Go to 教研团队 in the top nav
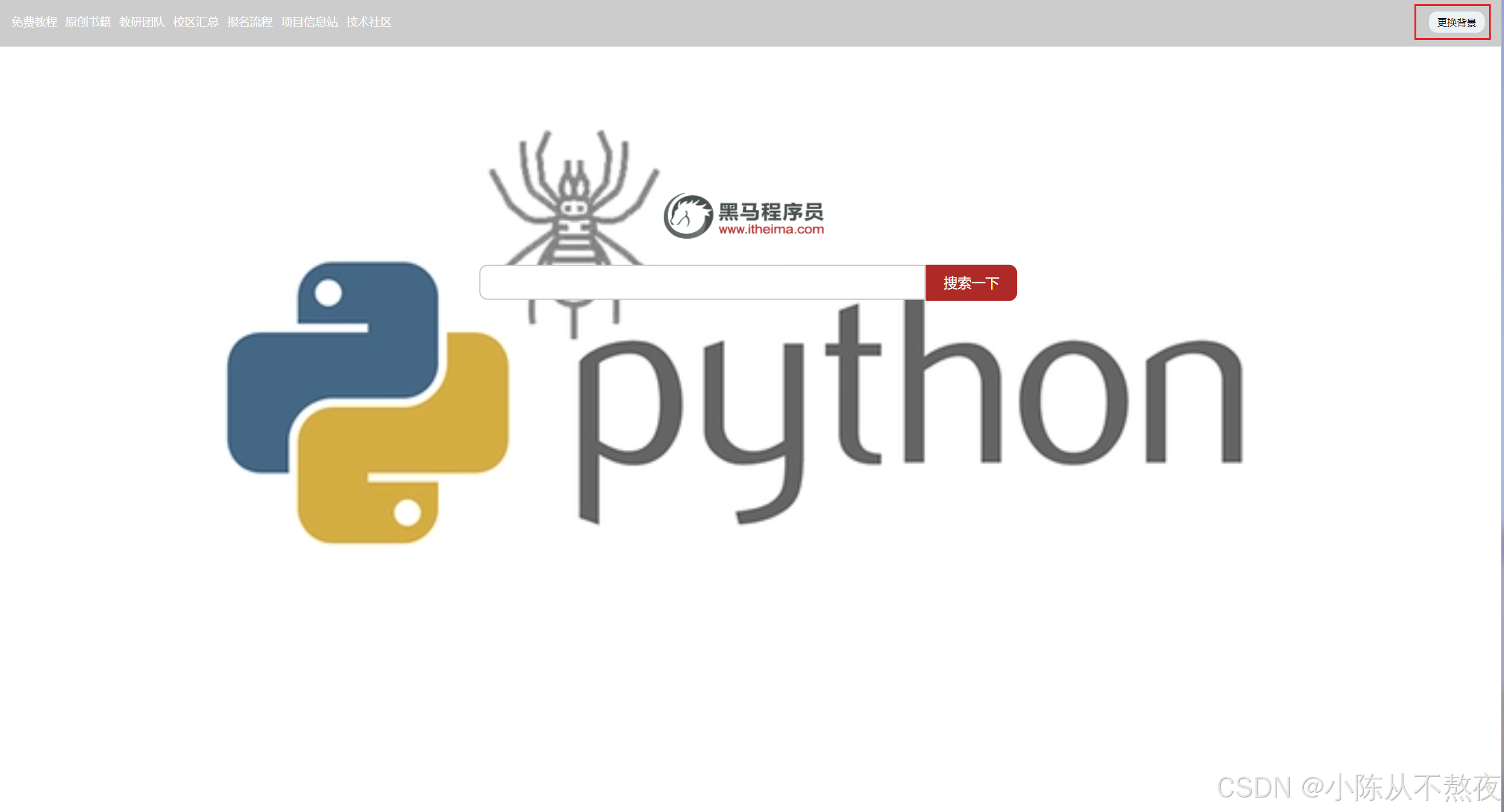 [142, 22]
